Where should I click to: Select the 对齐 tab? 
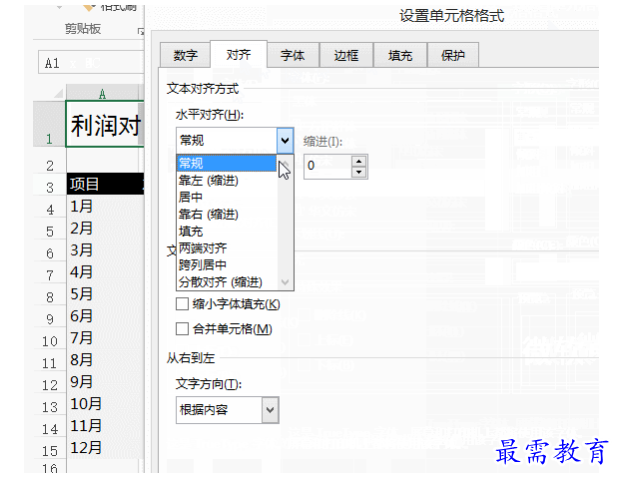(238, 54)
